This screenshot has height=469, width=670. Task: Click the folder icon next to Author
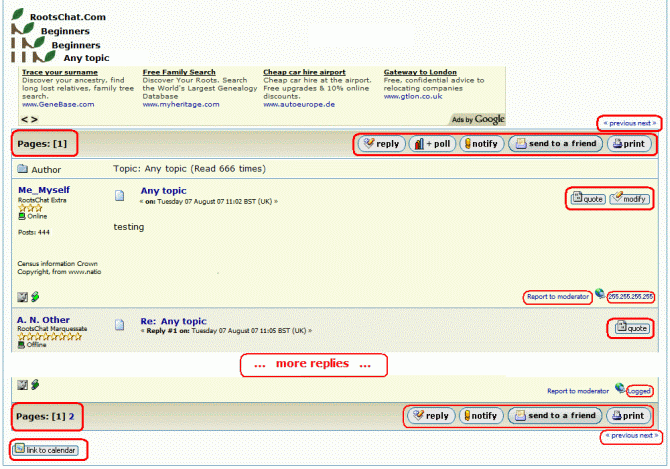[x=23, y=169]
